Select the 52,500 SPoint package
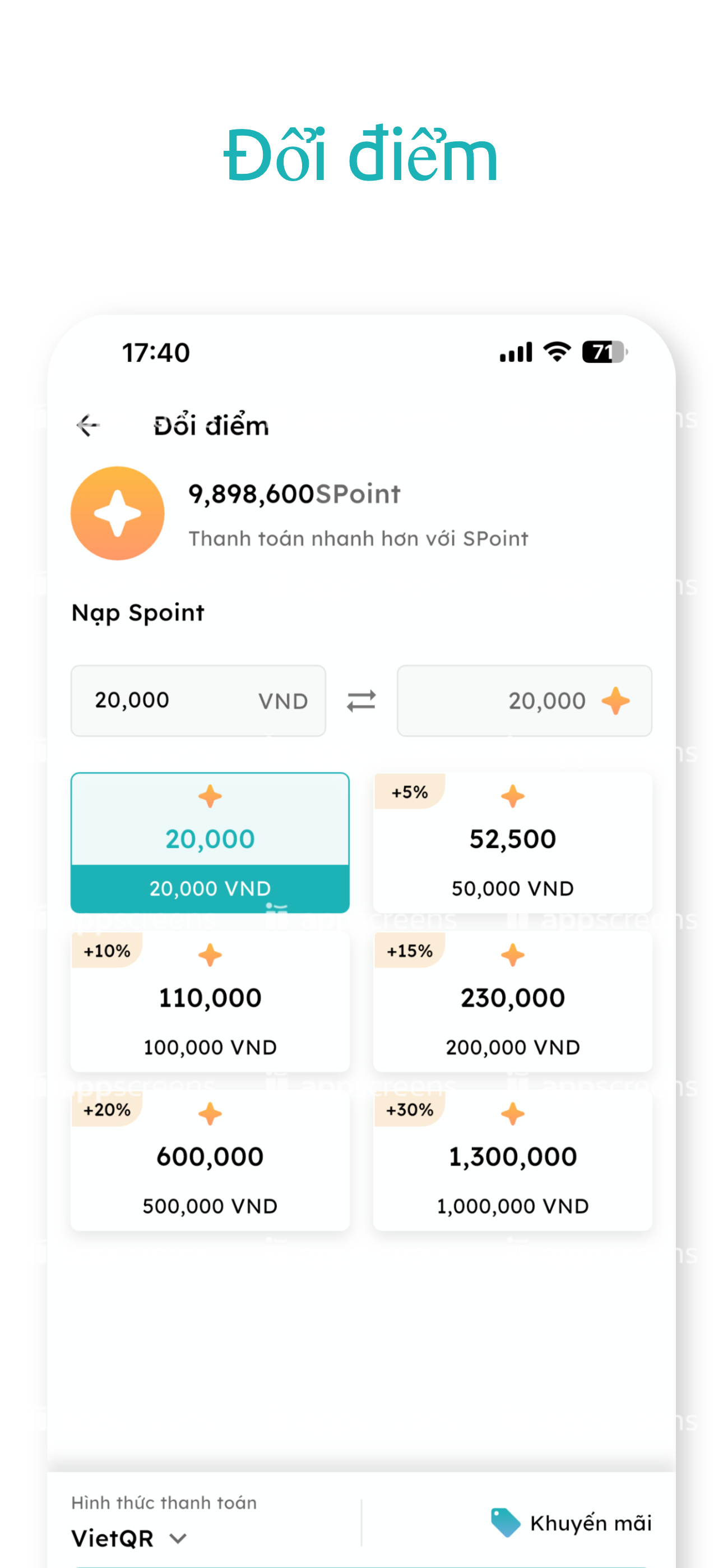 tap(512, 842)
